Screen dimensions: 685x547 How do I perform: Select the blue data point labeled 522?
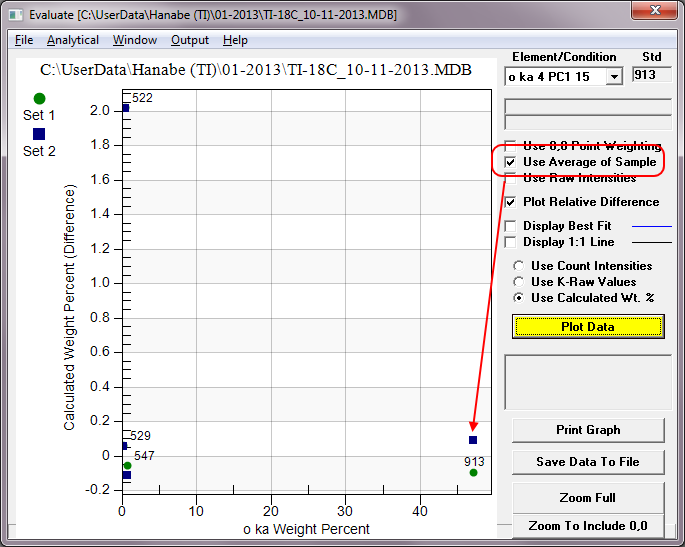tap(125, 107)
